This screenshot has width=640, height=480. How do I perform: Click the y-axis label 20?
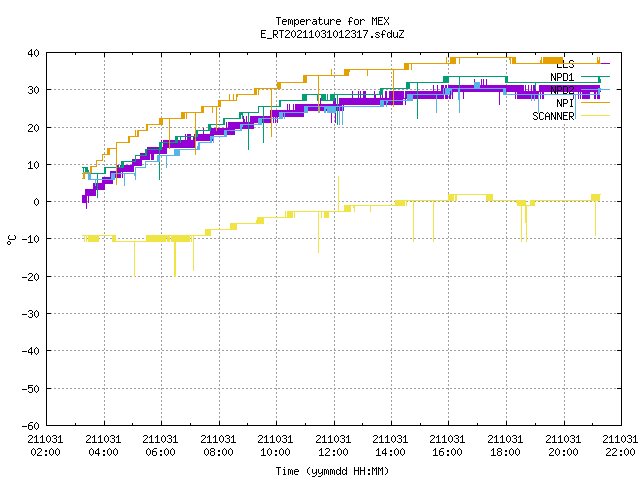pyautogui.click(x=33, y=128)
